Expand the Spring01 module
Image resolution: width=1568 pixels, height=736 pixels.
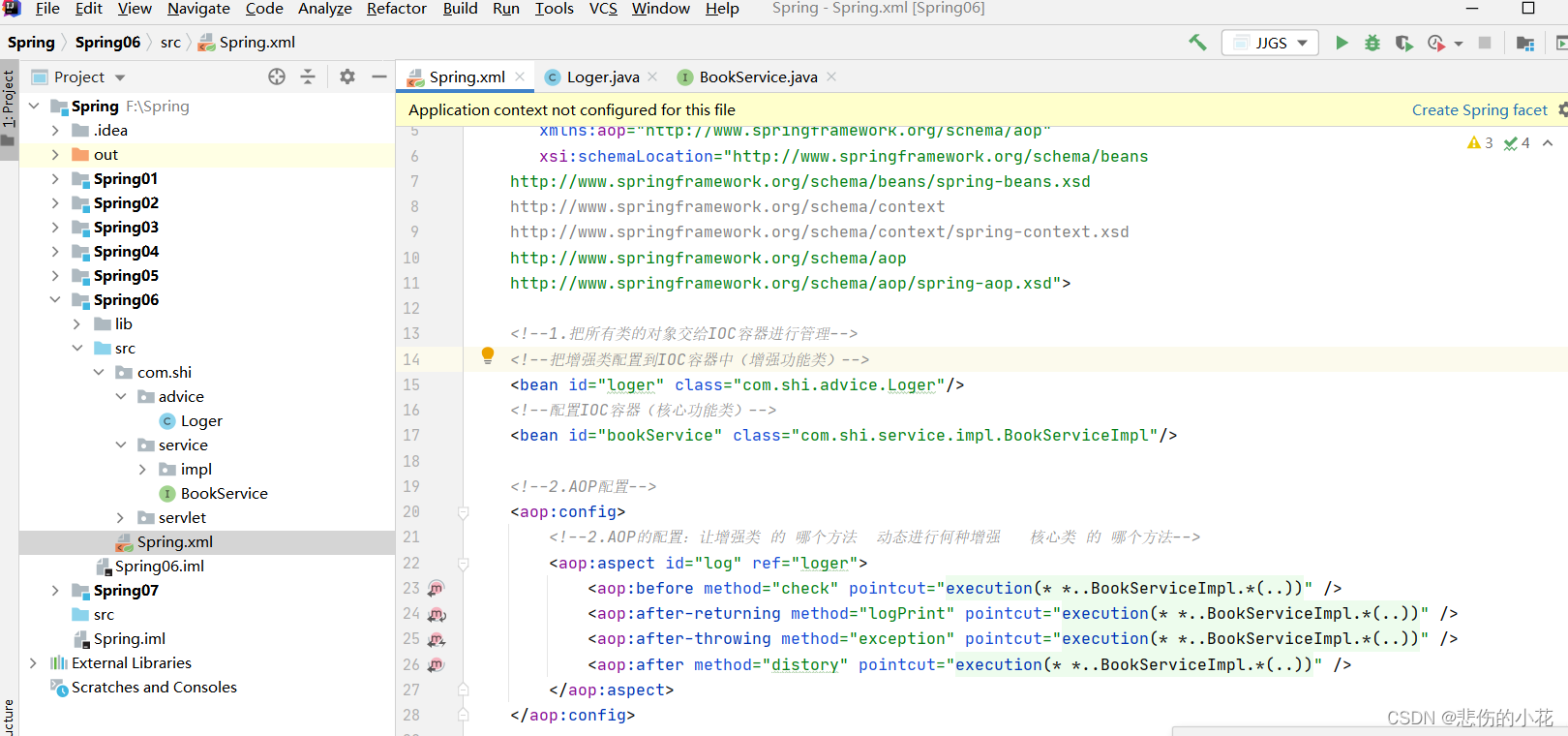[55, 179]
